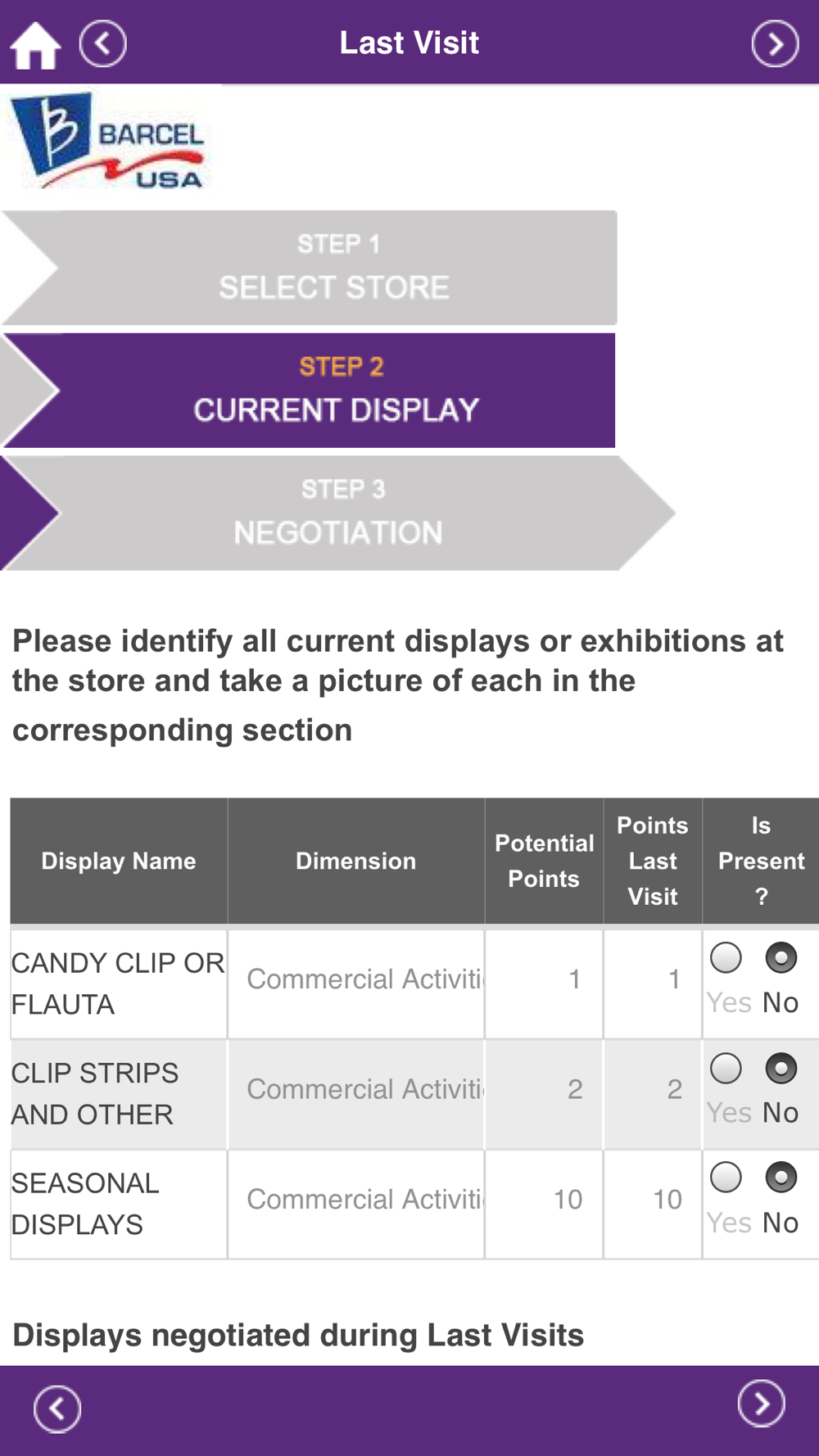Select No for Candy Clip or Flauta
Screen dimensions: 819x1456
[781, 957]
